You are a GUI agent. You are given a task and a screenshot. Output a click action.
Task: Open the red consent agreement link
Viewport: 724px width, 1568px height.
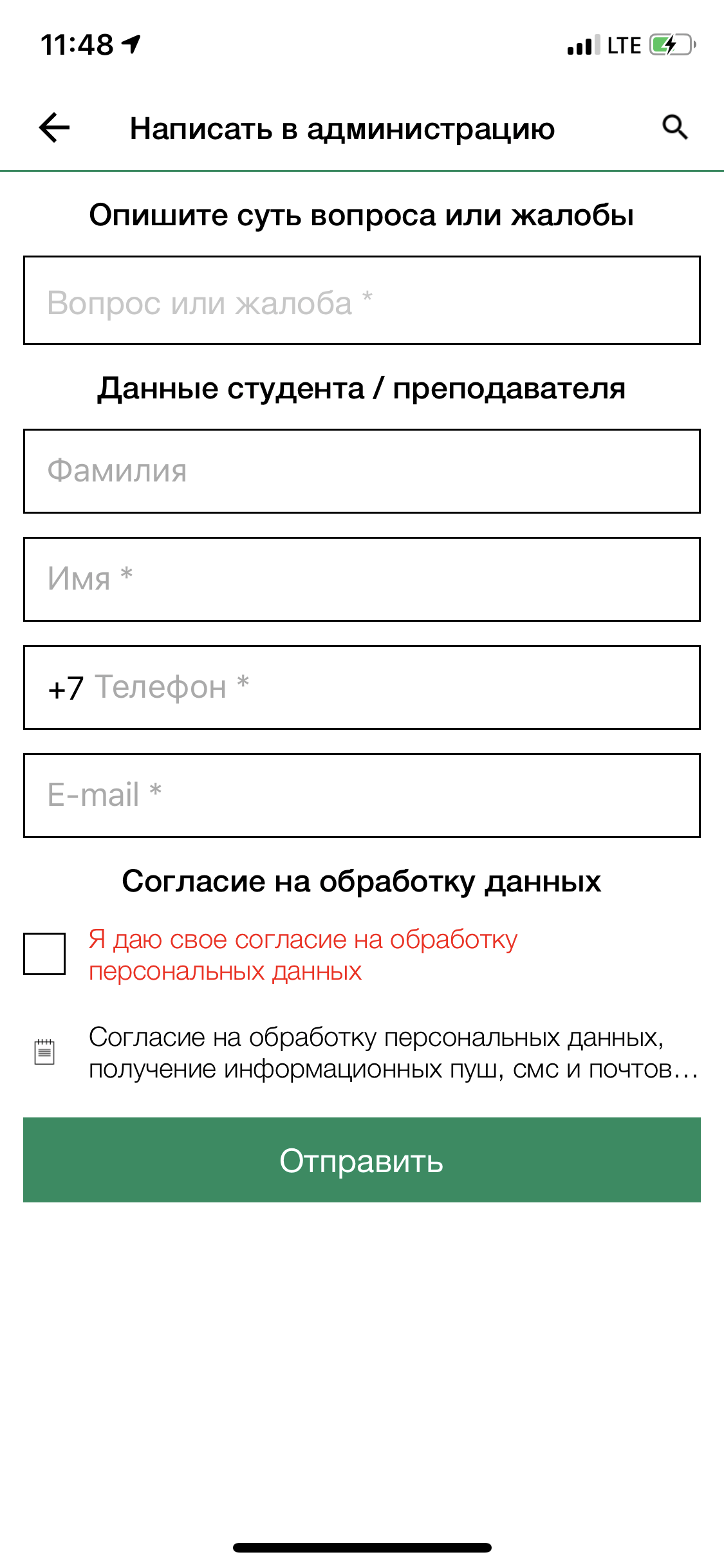coord(302,955)
